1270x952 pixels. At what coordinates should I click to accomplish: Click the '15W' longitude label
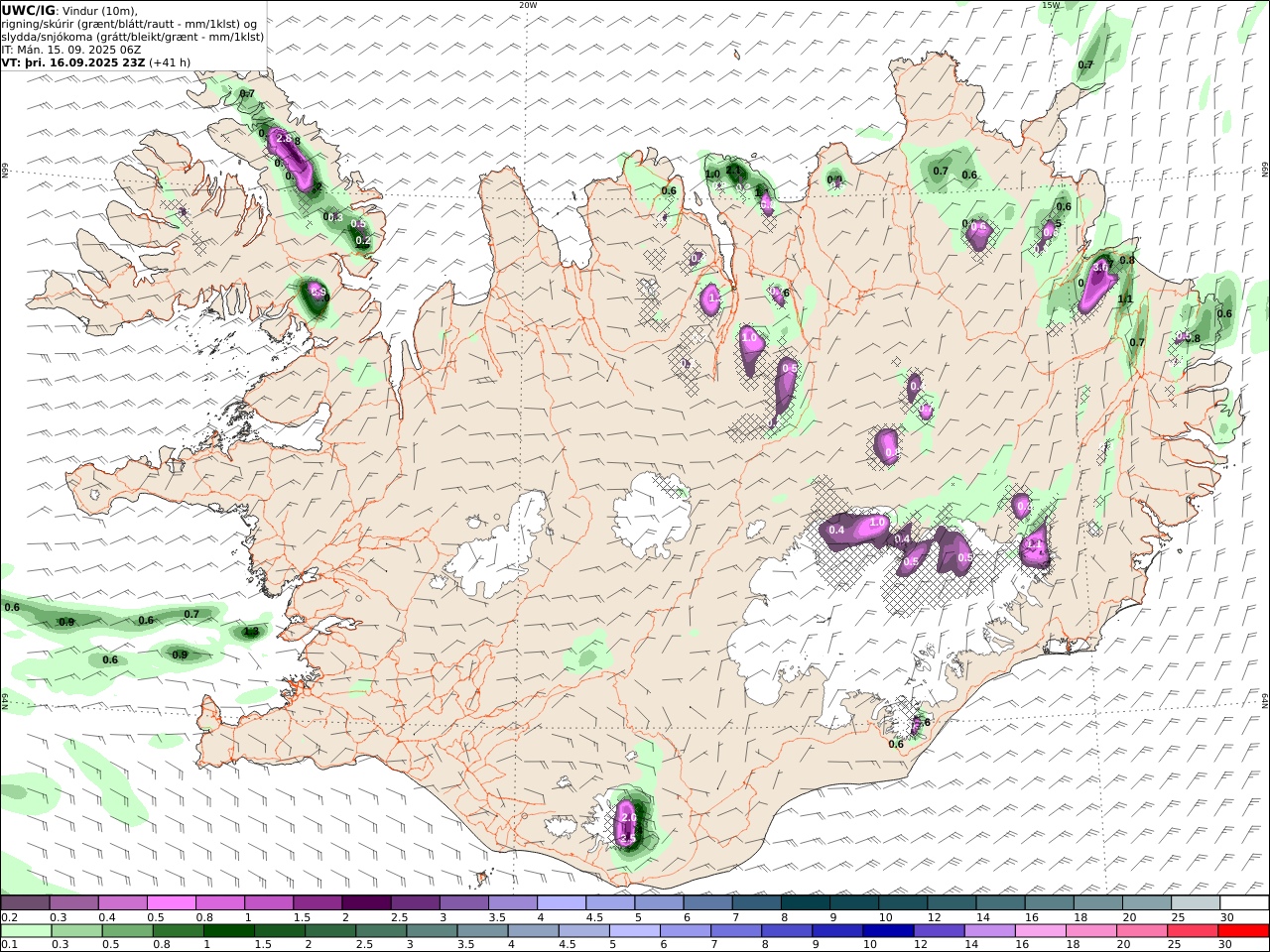pos(1051,5)
